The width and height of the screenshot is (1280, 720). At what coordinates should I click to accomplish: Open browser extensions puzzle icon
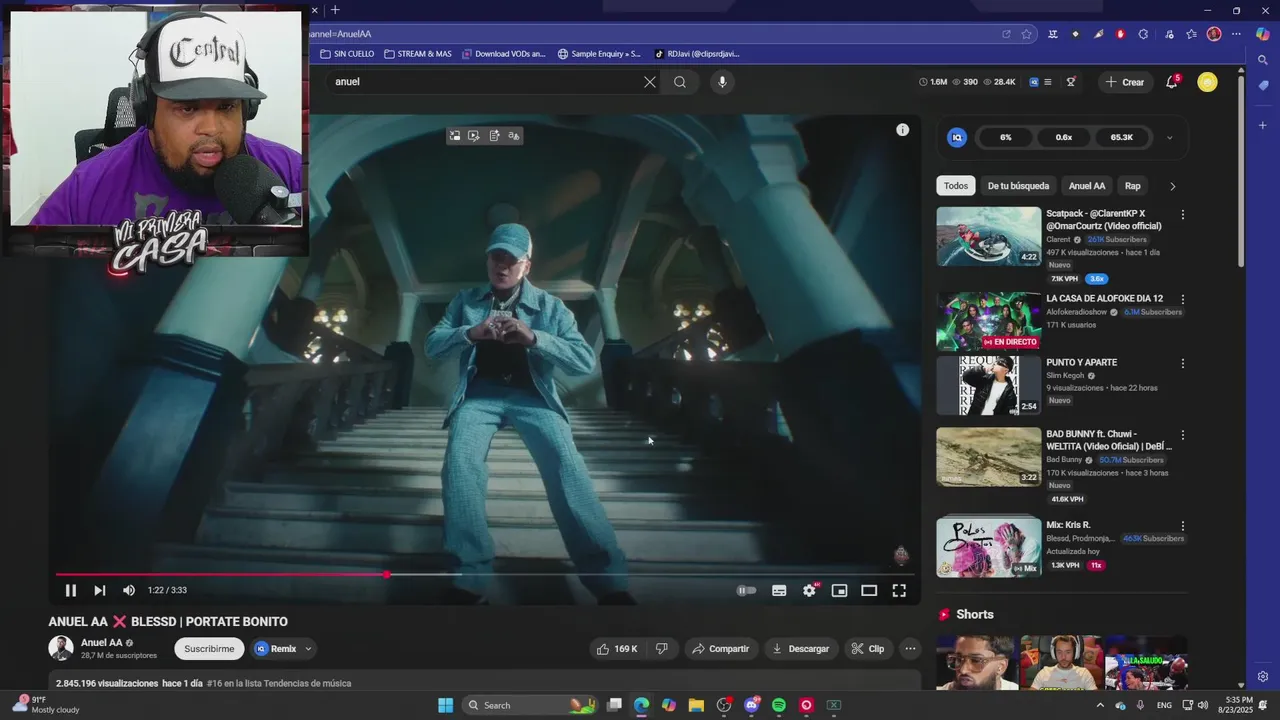1143,34
